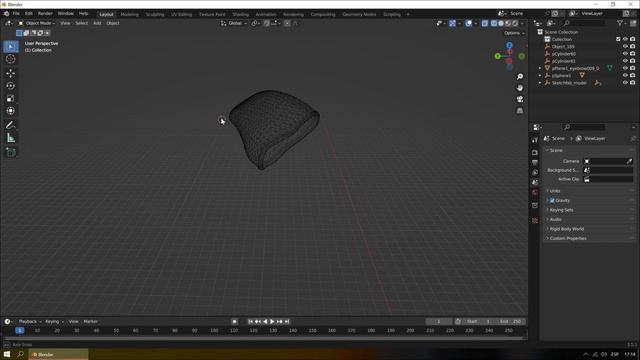This screenshot has width=640, height=360.
Task: Open the Scene properties tab icon
Action: [535, 182]
